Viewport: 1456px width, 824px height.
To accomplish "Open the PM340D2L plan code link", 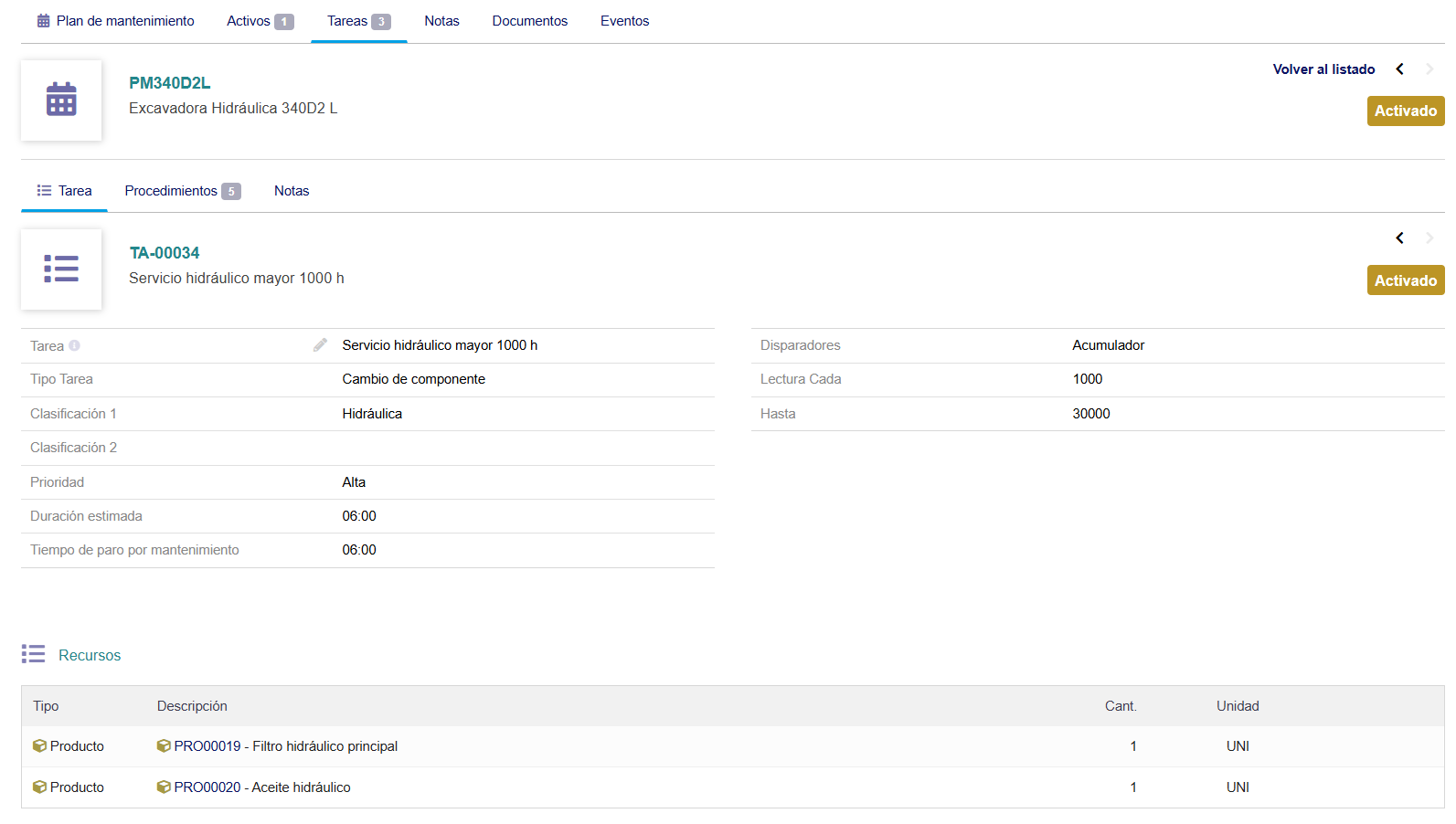I will click(170, 83).
